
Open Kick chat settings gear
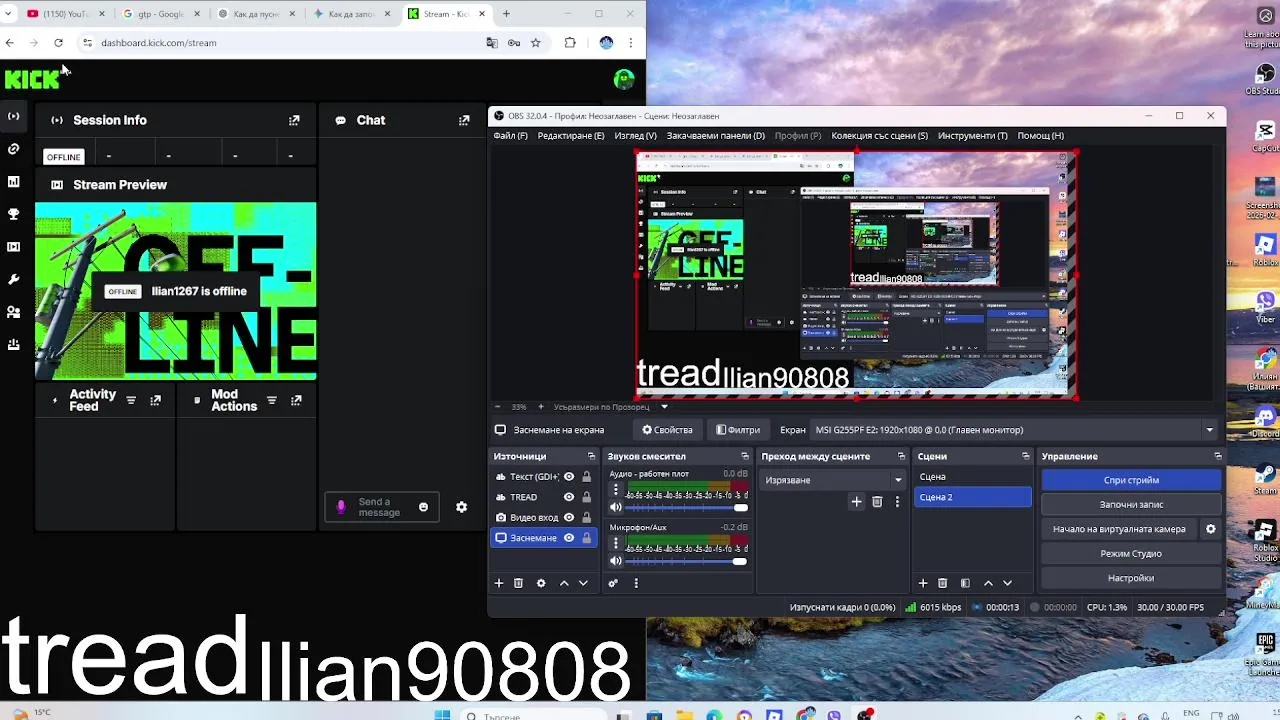(461, 507)
